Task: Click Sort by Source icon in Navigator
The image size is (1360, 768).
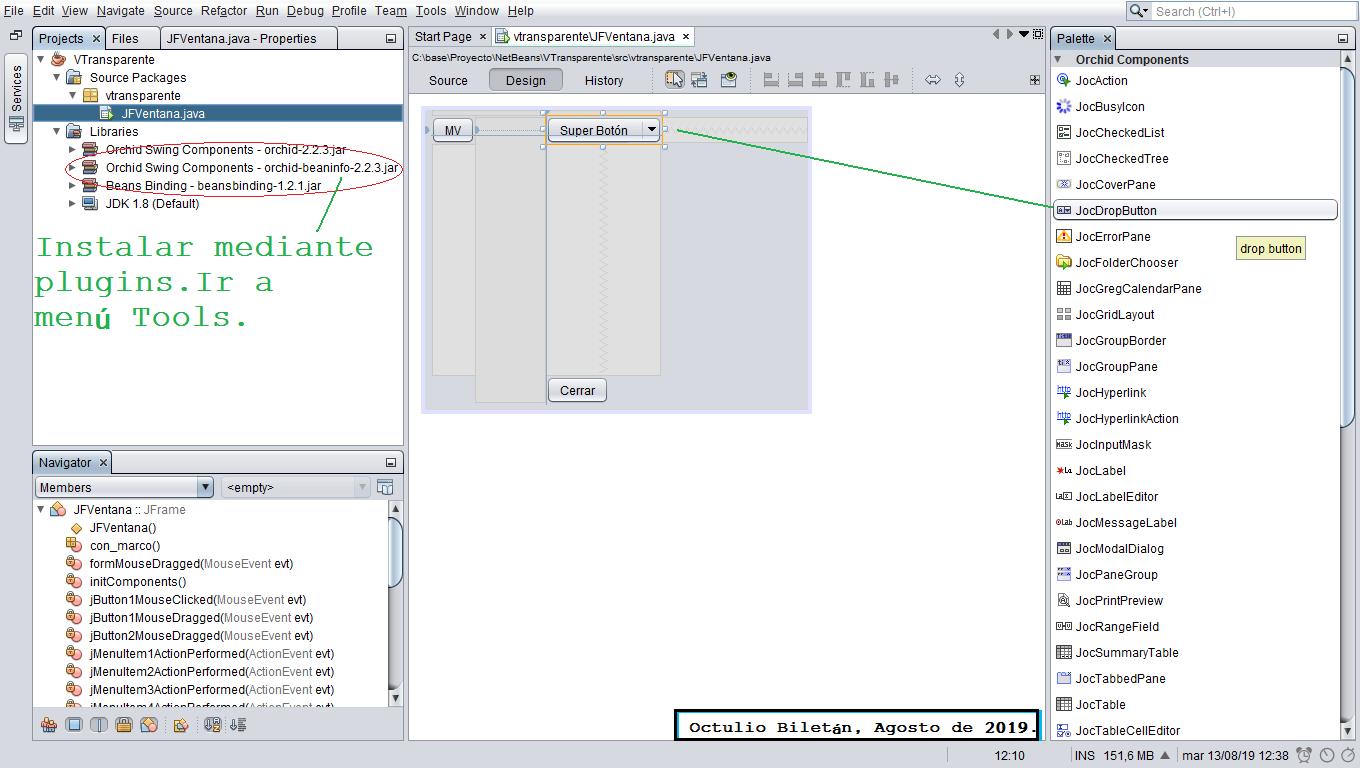Action: [238, 725]
